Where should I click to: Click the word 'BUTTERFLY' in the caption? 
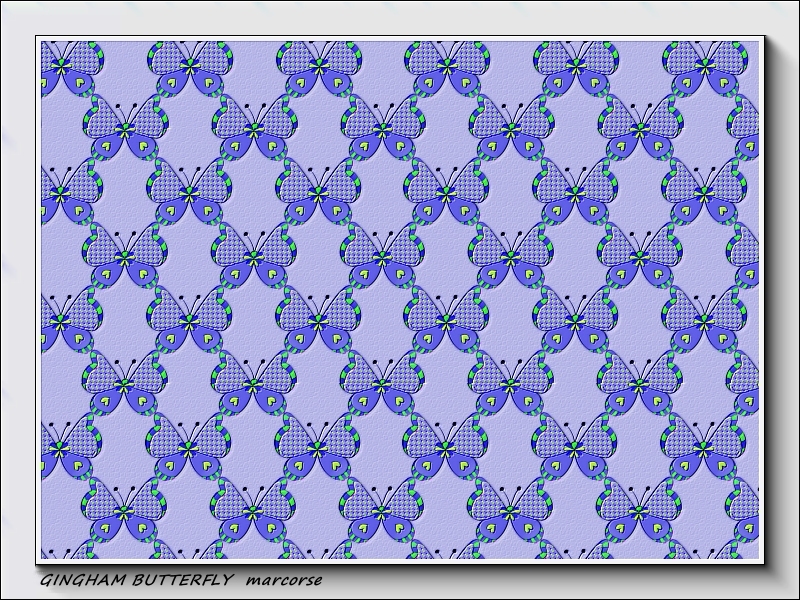(x=189, y=580)
